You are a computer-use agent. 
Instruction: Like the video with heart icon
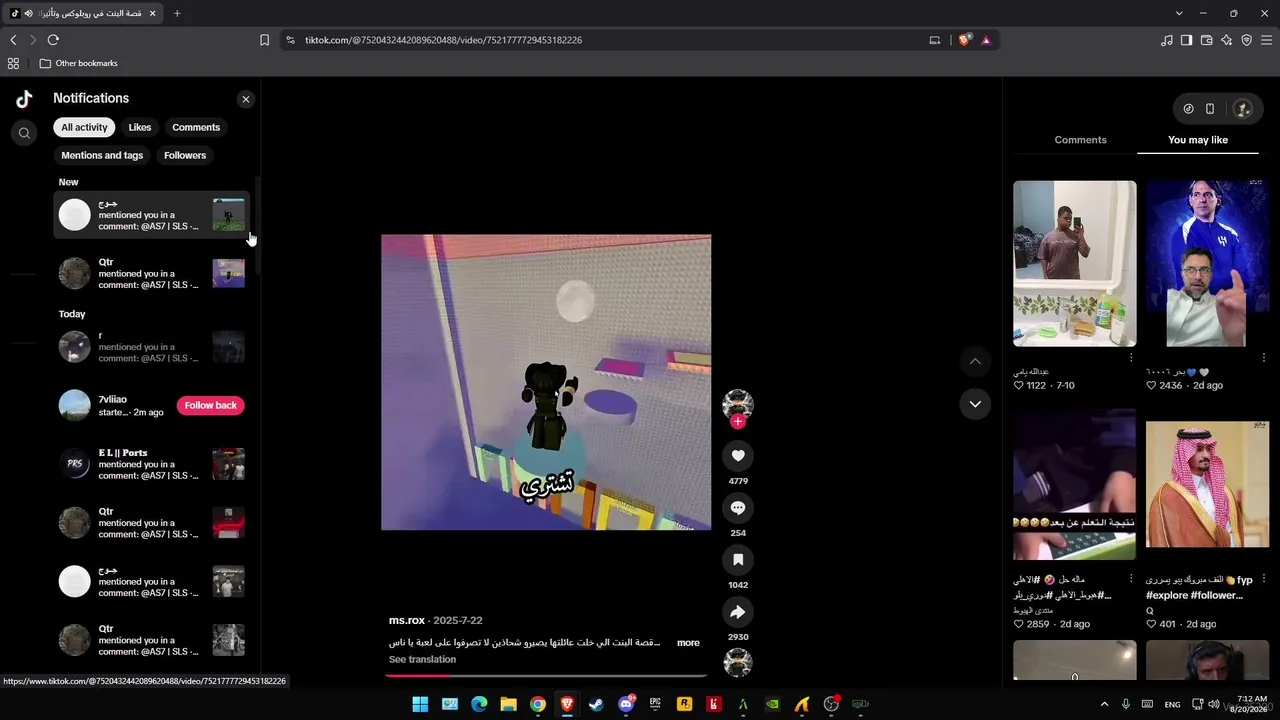738,456
